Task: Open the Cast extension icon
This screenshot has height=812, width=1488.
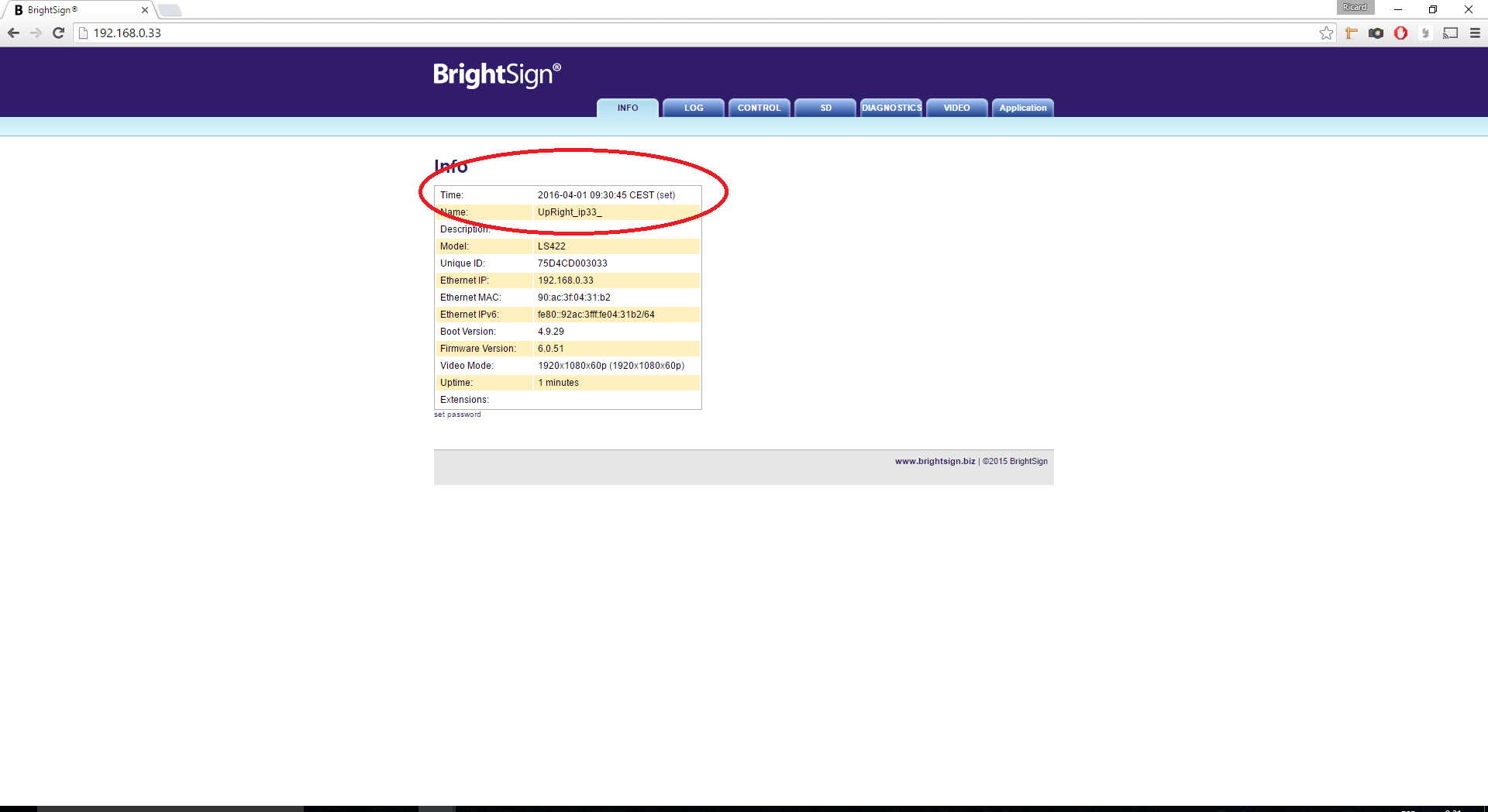Action: (1450, 33)
